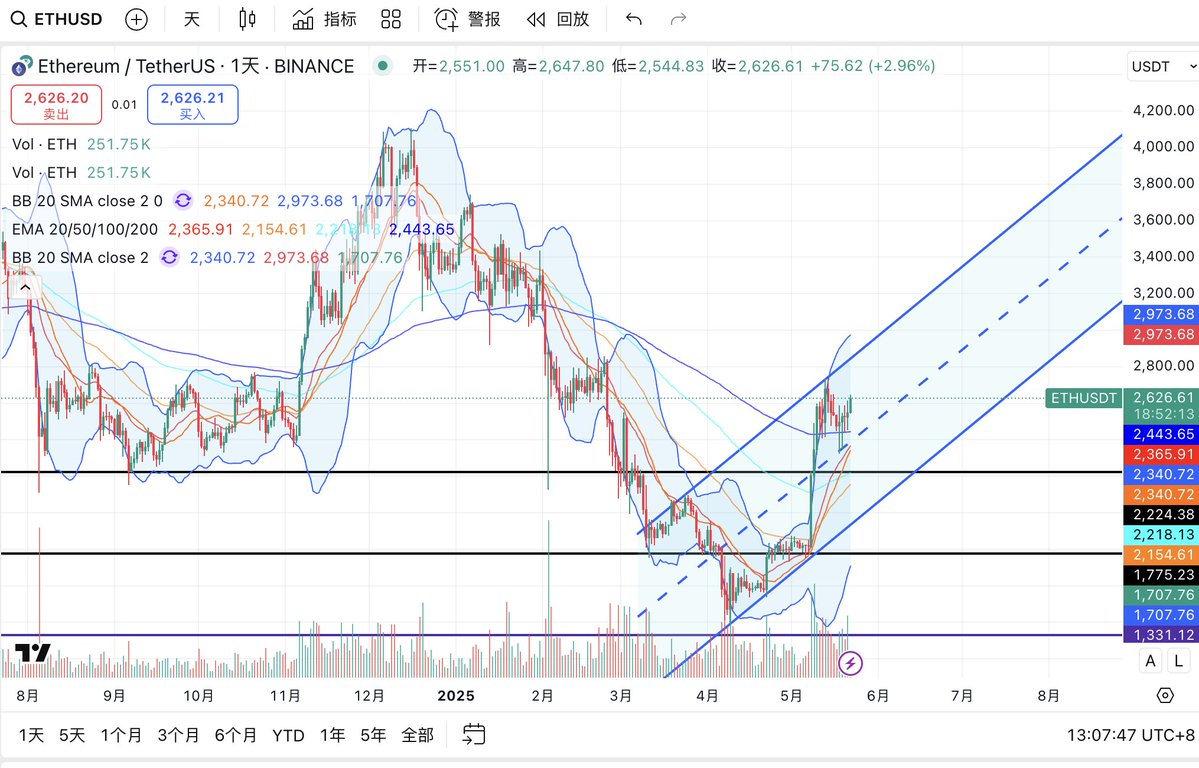Click the 13:07:47 UTC+8 timezone setting
The width and height of the screenshot is (1199, 768).
[1130, 735]
